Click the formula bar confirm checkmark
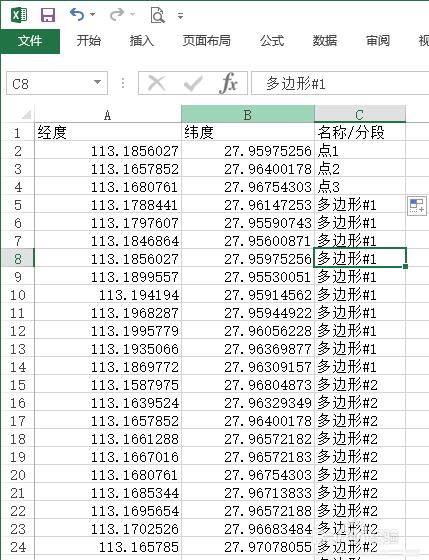Image resolution: width=429 pixels, height=560 pixels. [x=193, y=84]
